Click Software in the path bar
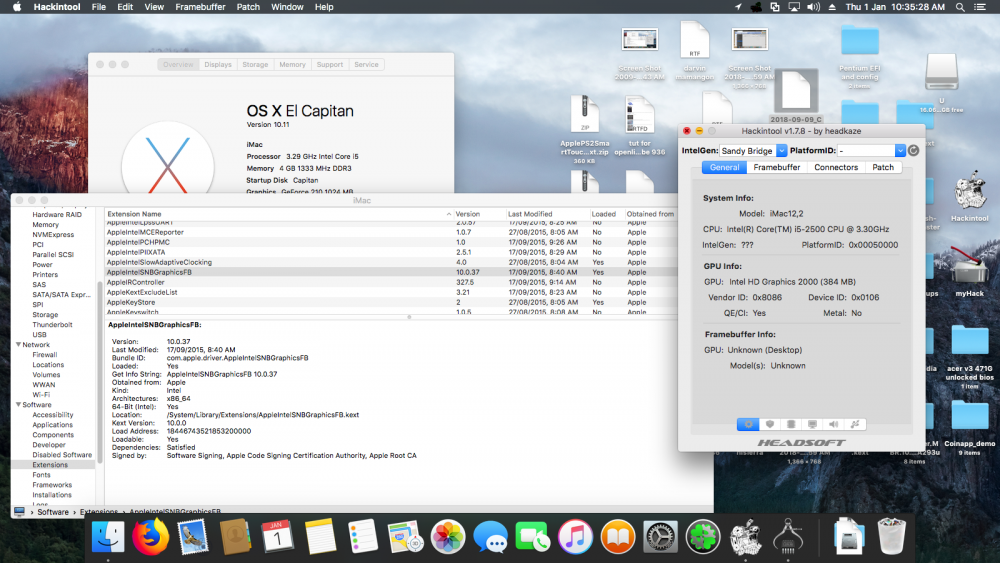 [52, 511]
